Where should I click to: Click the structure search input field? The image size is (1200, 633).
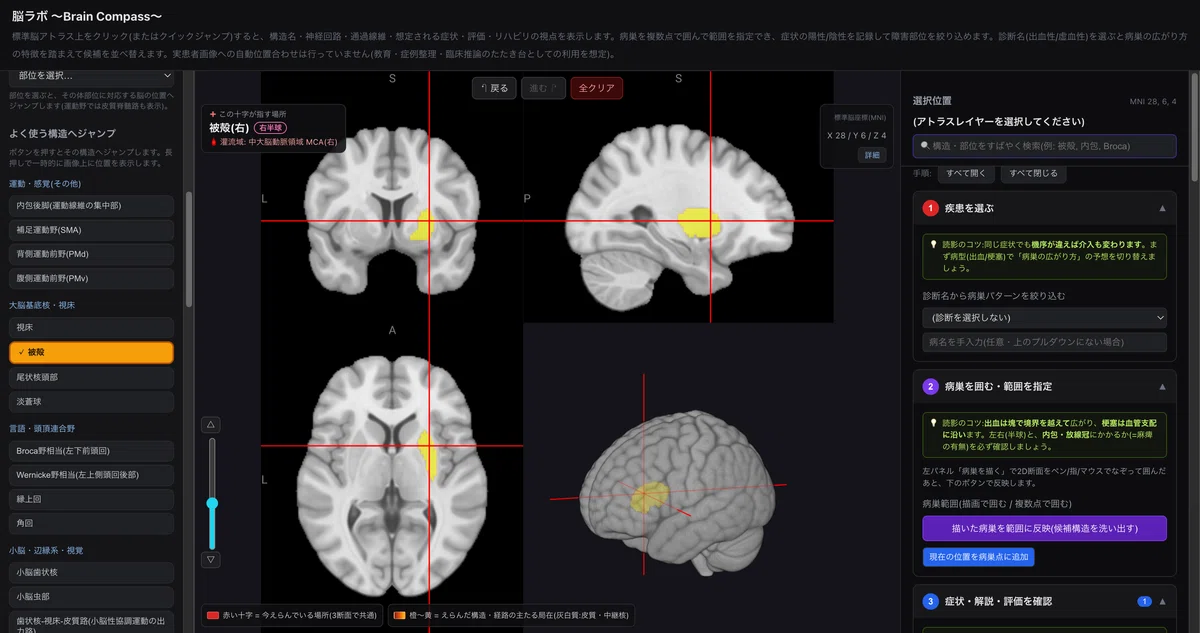(x=1044, y=146)
